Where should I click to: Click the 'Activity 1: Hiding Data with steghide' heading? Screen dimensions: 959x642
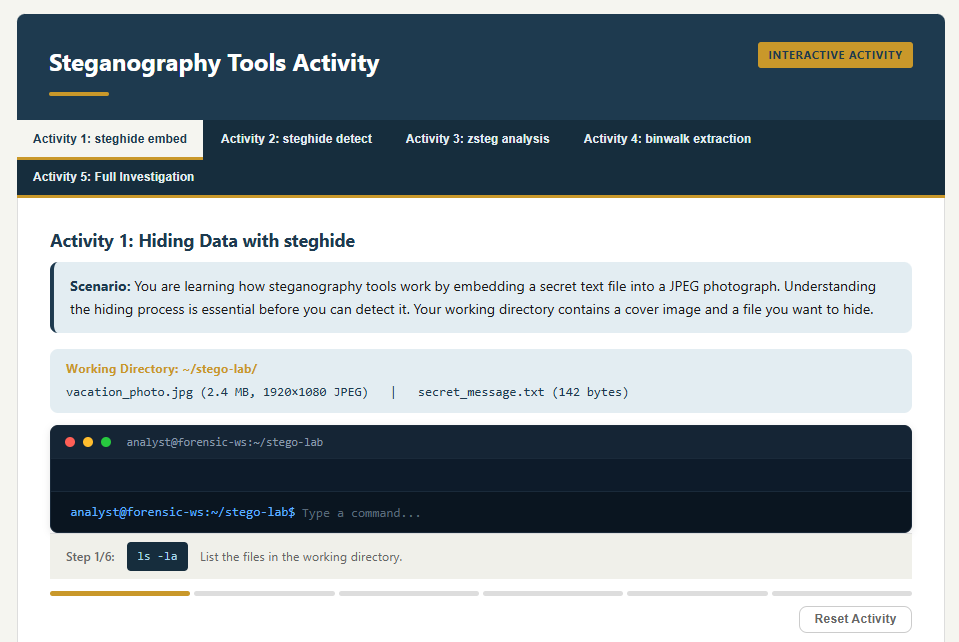click(203, 240)
